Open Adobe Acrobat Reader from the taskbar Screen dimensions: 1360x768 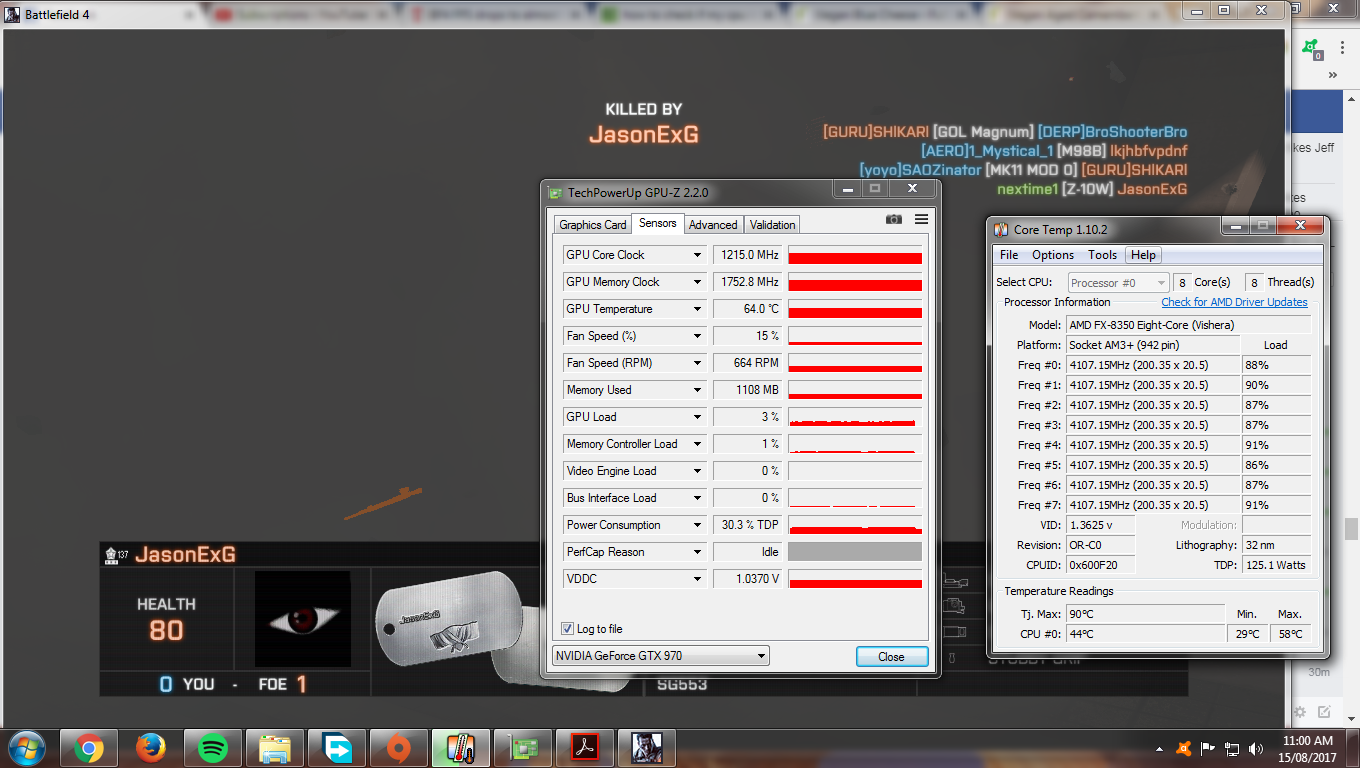[x=584, y=748]
